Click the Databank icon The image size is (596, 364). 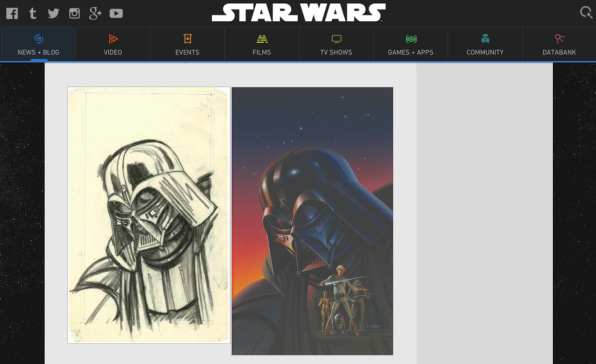click(x=559, y=39)
